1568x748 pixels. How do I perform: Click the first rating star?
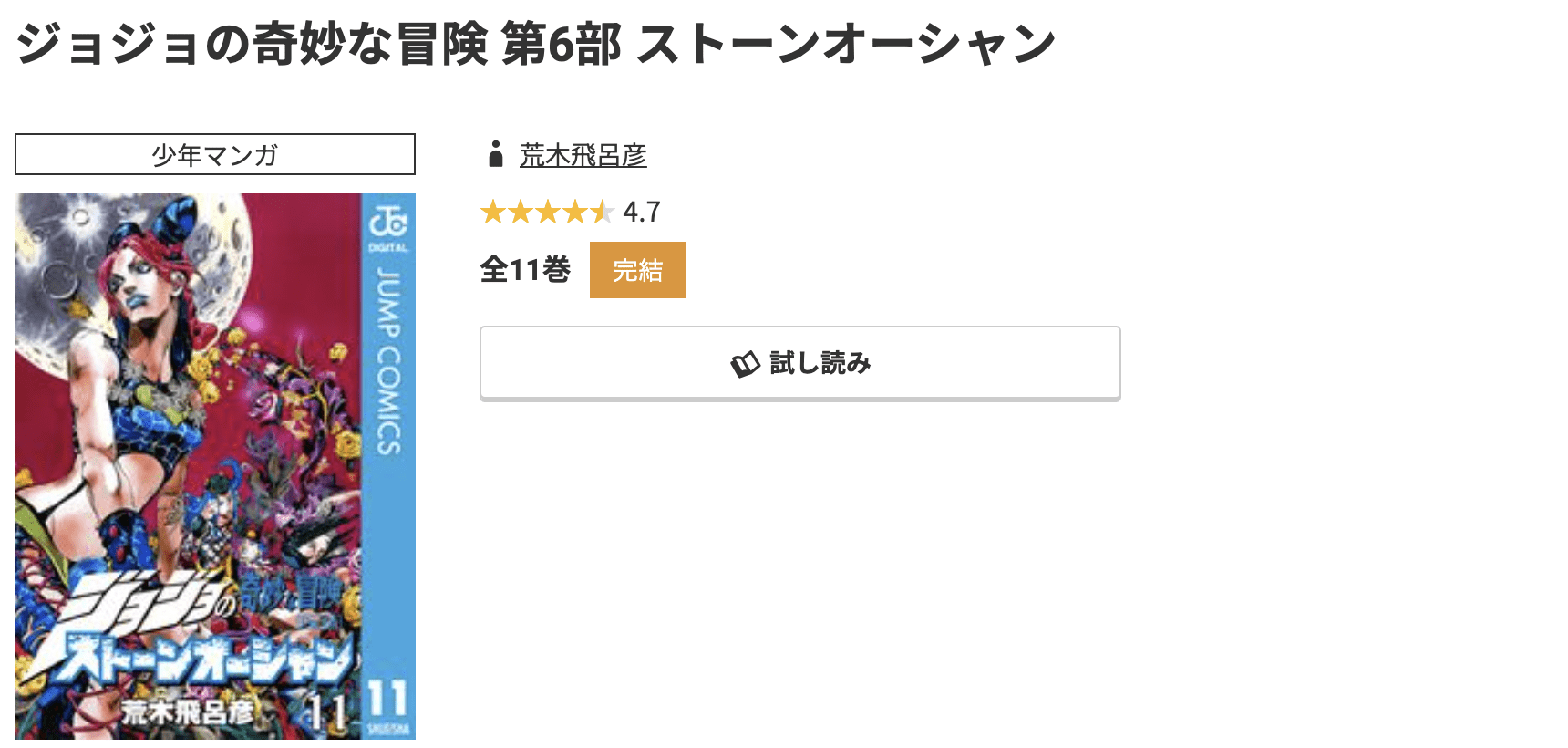[493, 212]
